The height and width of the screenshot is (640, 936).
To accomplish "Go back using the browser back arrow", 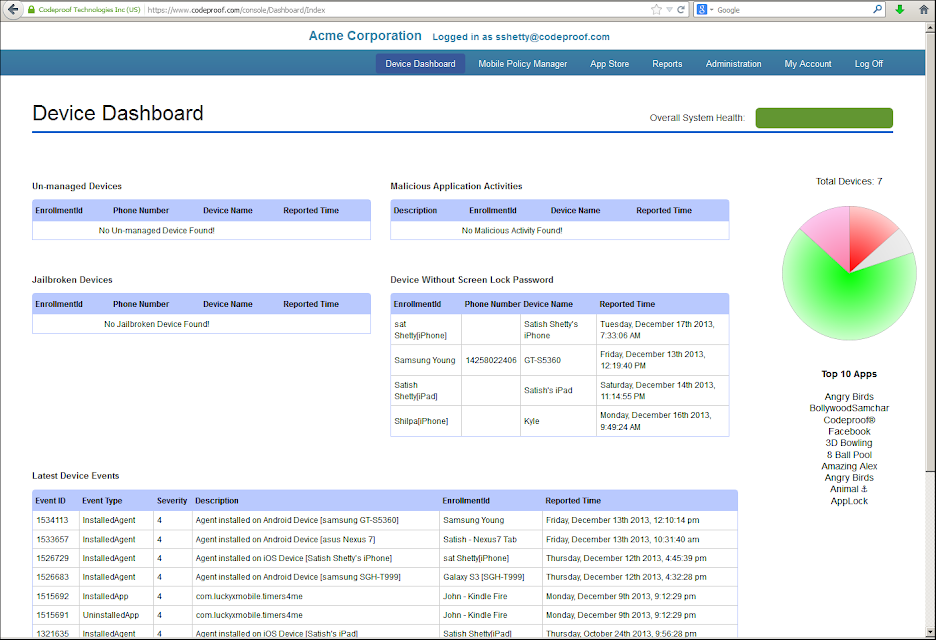I will point(13,10).
